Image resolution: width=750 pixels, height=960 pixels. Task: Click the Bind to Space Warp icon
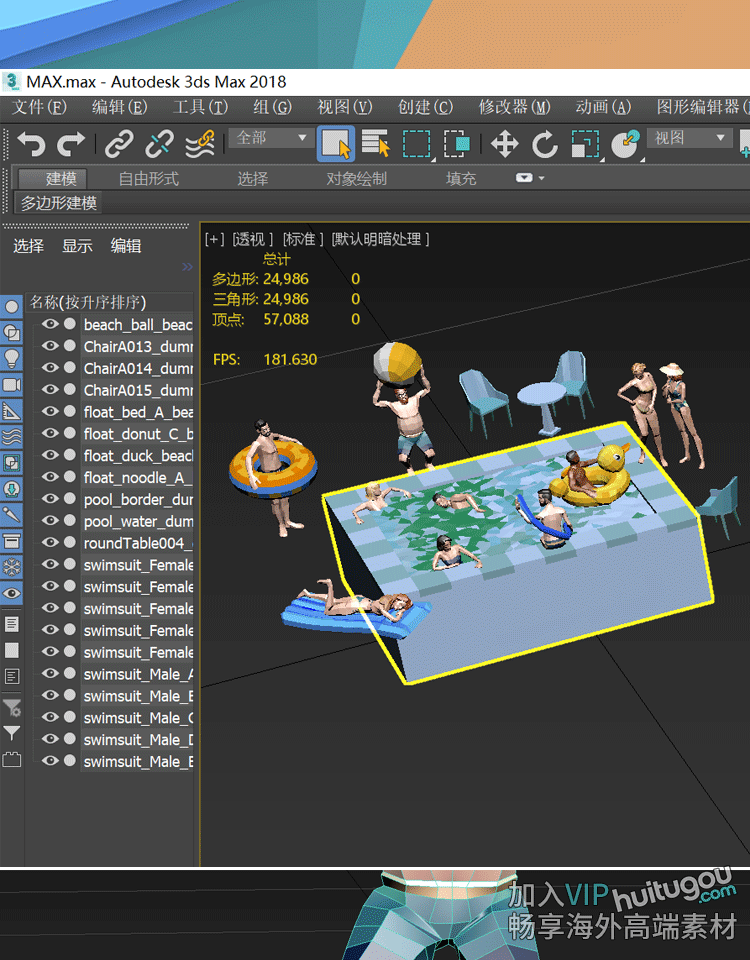coord(200,144)
